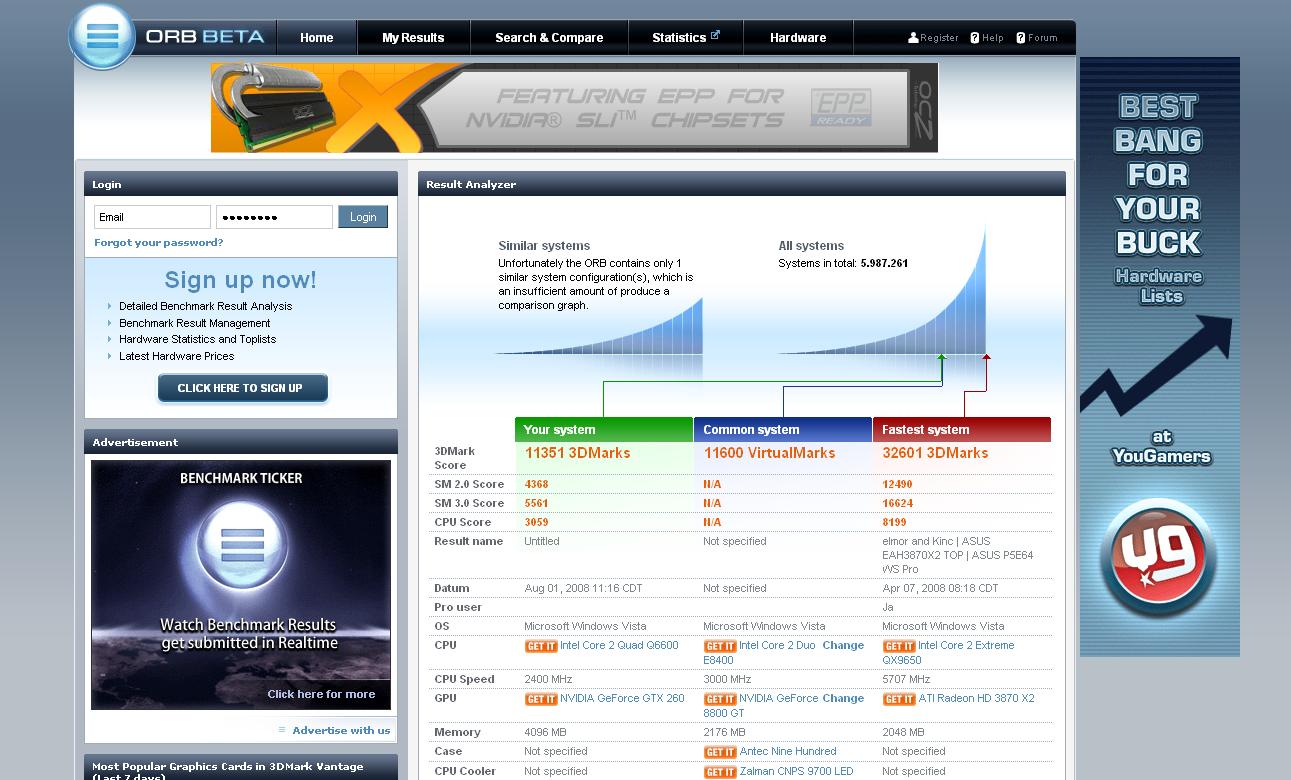Click GET IT badge for Core 2 Quad Q6600

[541, 646]
